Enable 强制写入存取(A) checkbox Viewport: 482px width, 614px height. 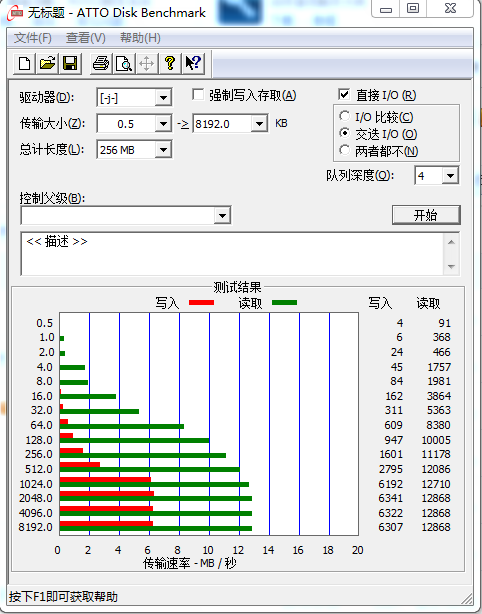pyautogui.click(x=198, y=95)
